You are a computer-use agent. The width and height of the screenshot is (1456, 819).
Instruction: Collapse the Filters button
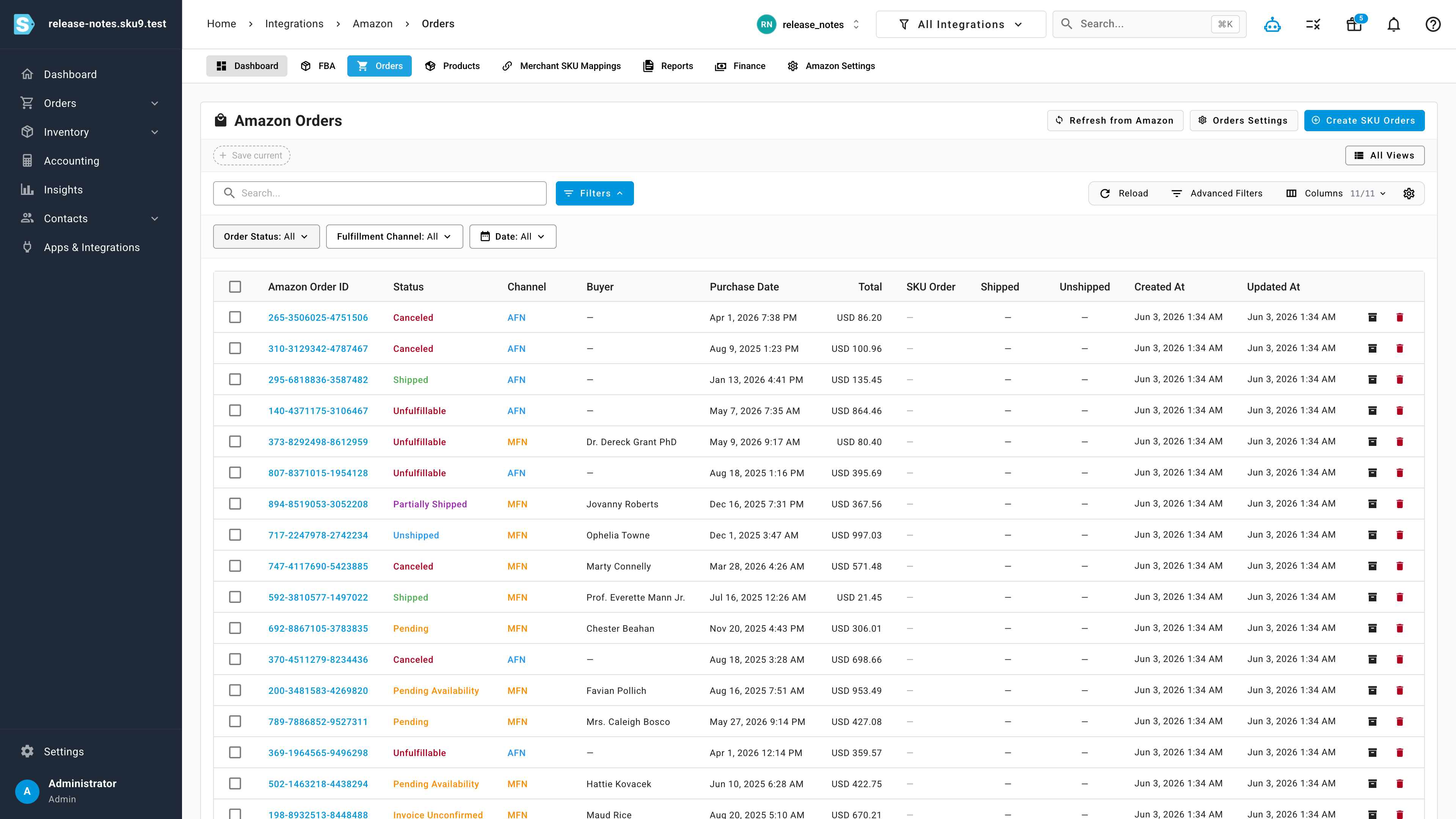coord(595,193)
